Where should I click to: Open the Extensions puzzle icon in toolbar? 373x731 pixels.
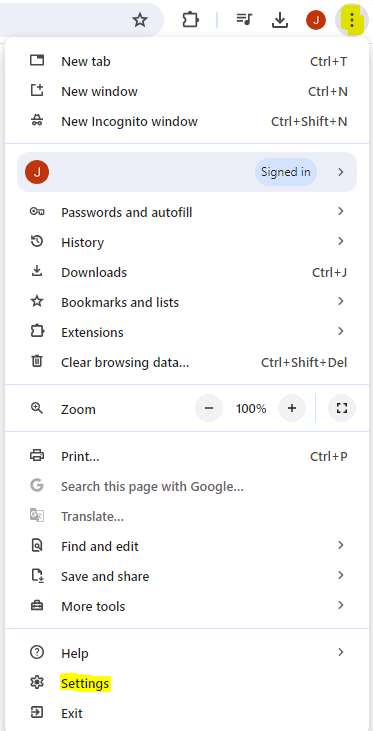point(190,20)
